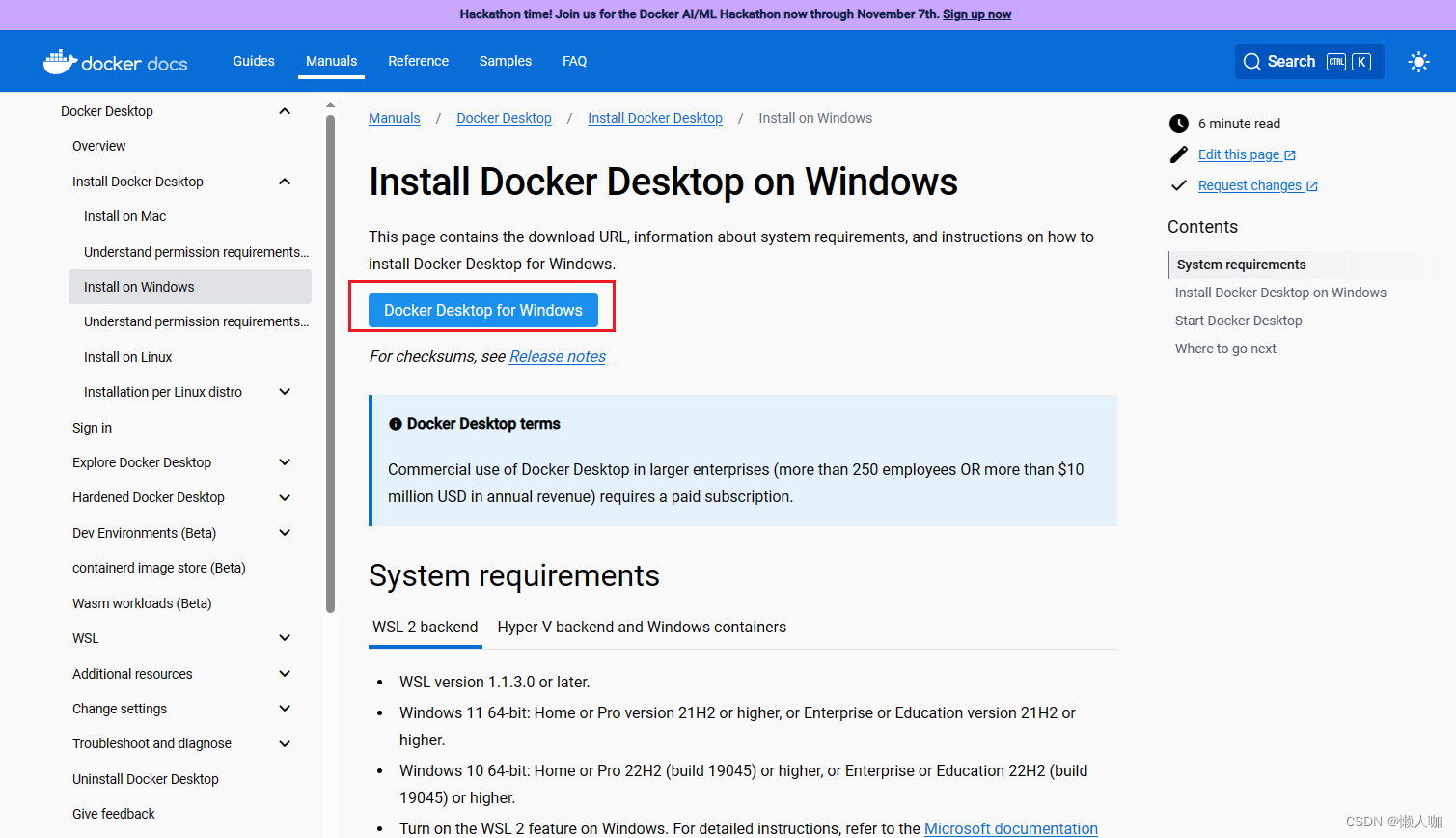This screenshot has width=1456, height=838.
Task: Toggle the light/dark theme sun icon
Action: point(1418,62)
